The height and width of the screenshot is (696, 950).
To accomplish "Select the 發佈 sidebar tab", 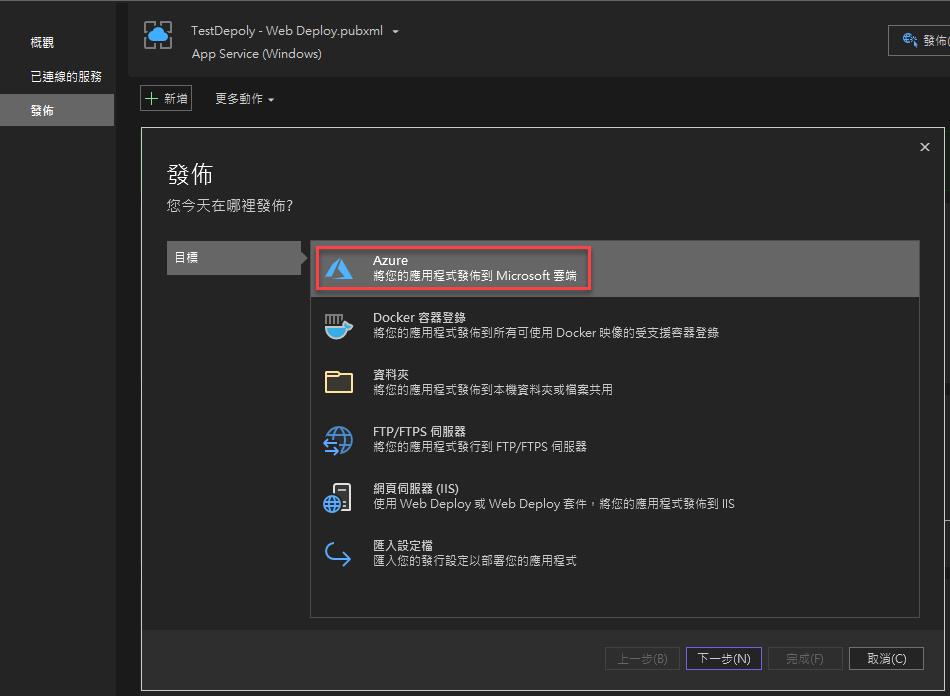I will [x=42, y=111].
